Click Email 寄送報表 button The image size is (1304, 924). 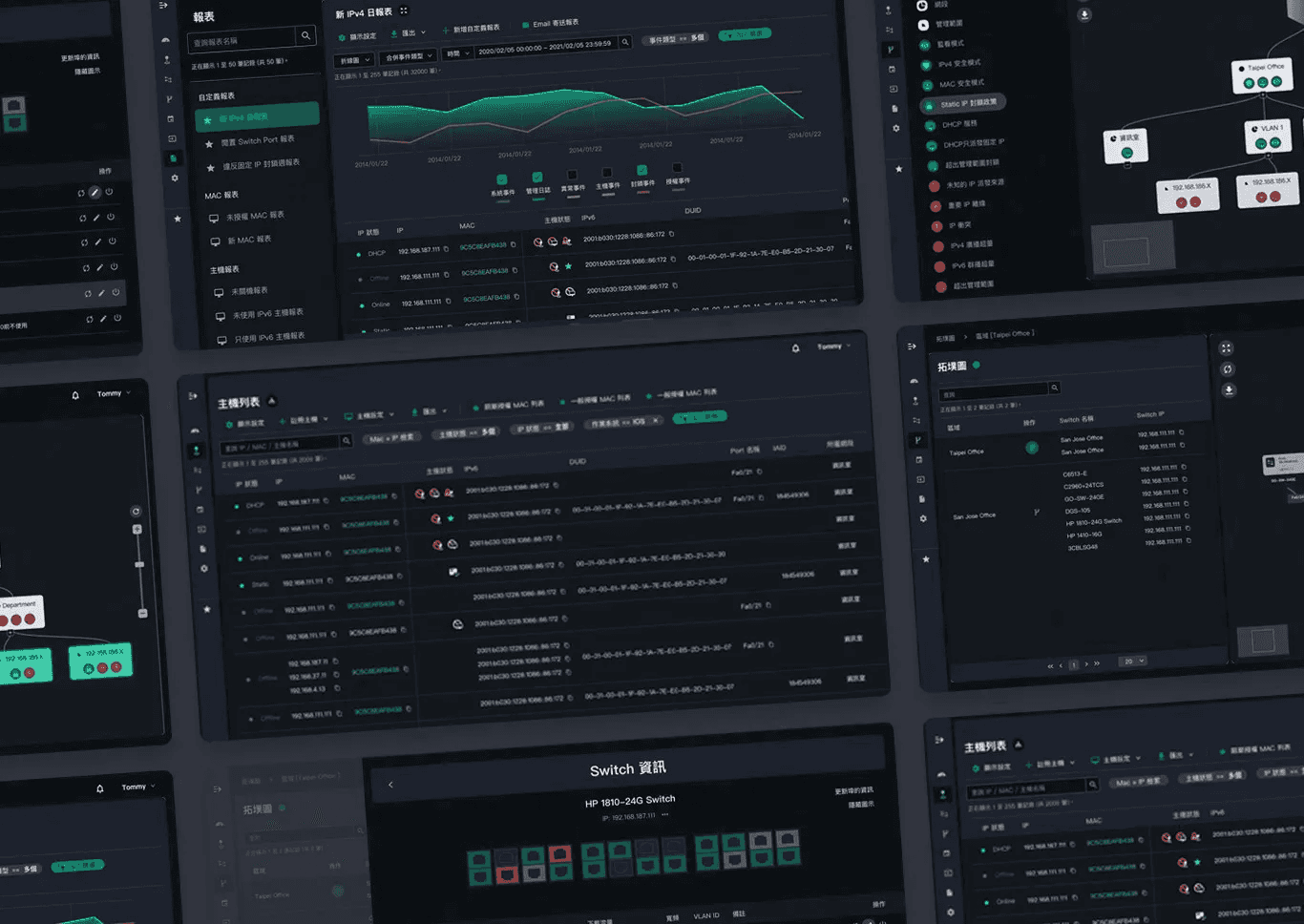point(550,24)
